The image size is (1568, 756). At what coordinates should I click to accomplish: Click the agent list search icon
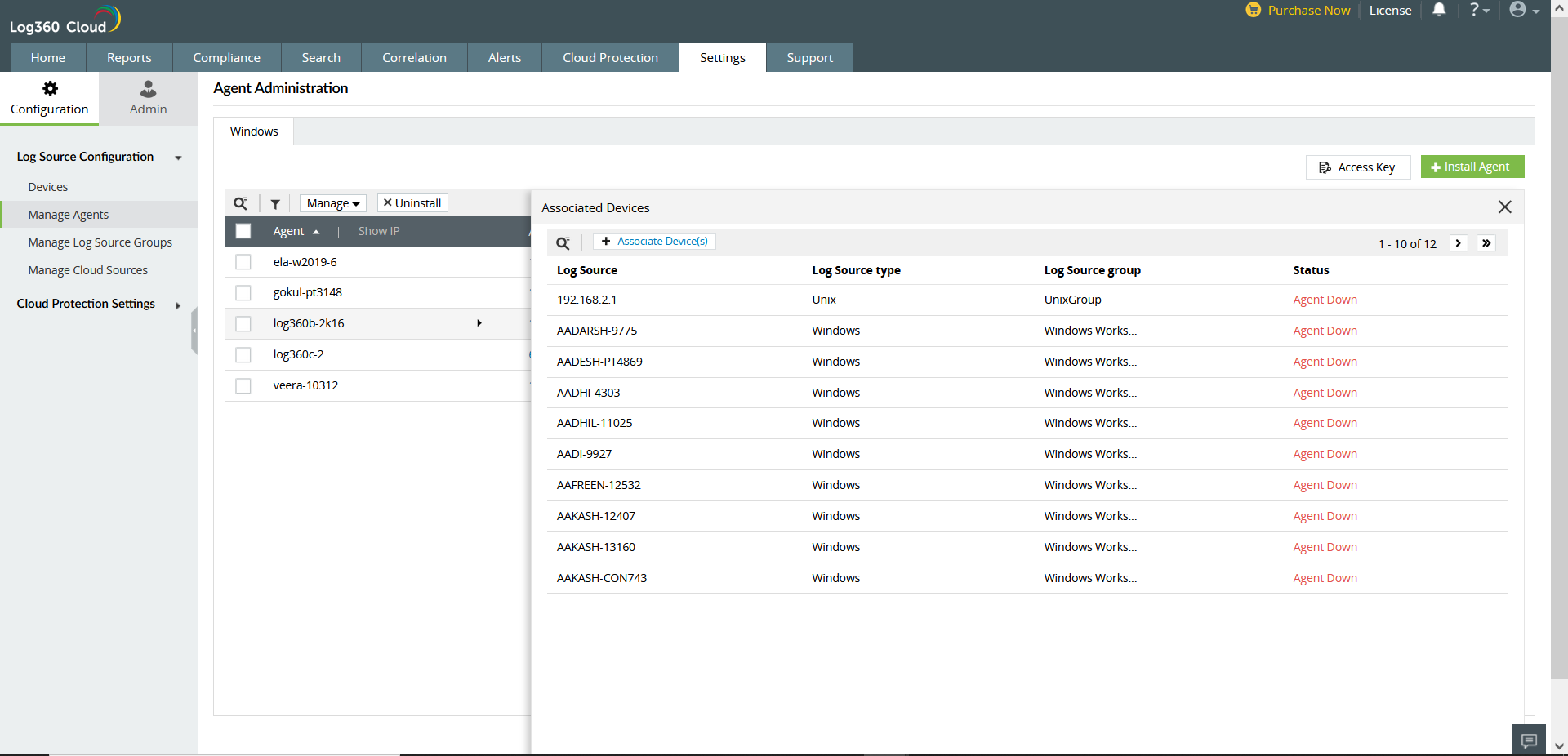(240, 203)
